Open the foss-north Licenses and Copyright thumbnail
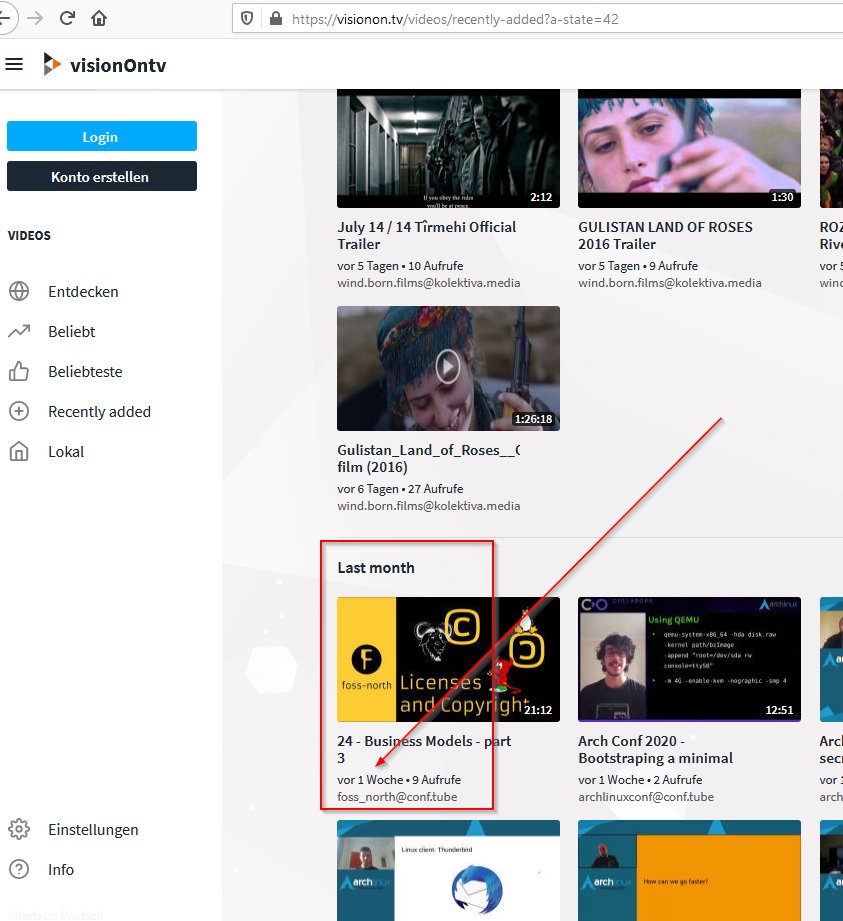 pos(448,660)
